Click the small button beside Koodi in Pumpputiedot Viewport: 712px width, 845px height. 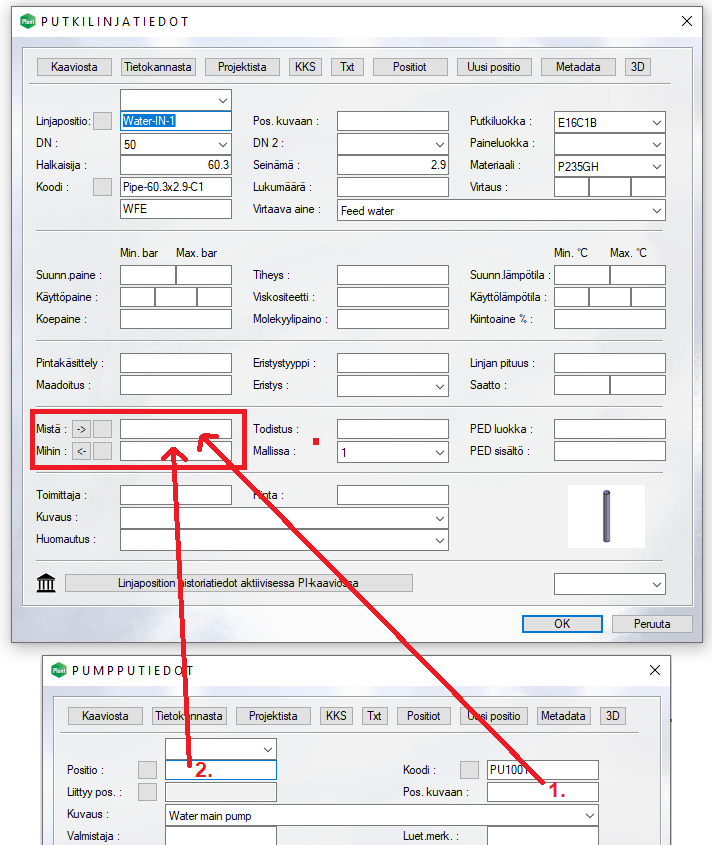pyautogui.click(x=469, y=770)
